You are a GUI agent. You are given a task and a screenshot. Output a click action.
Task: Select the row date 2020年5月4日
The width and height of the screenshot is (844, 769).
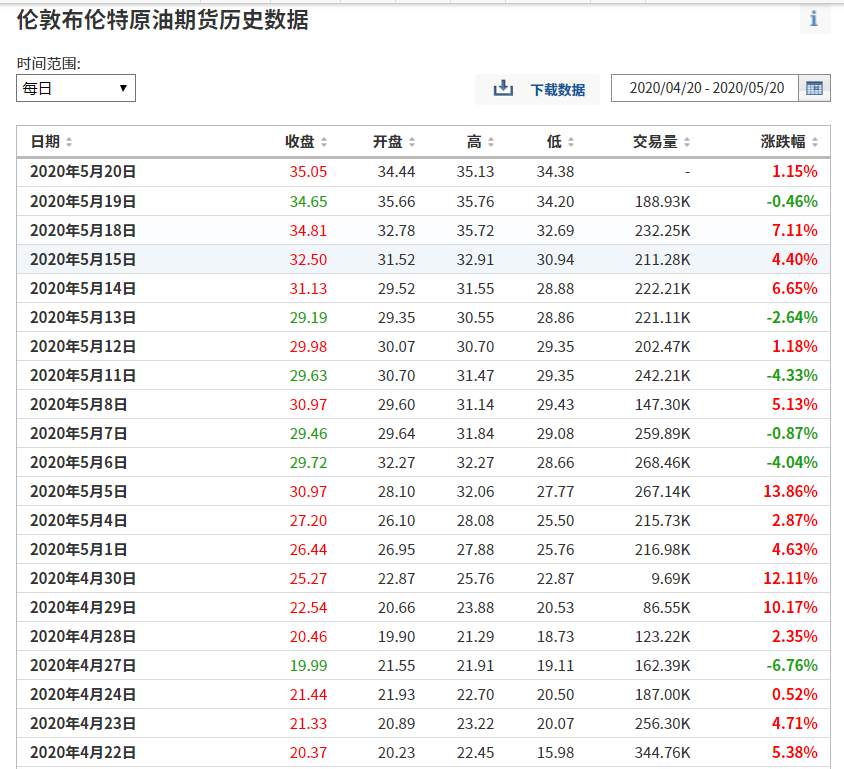pos(79,521)
